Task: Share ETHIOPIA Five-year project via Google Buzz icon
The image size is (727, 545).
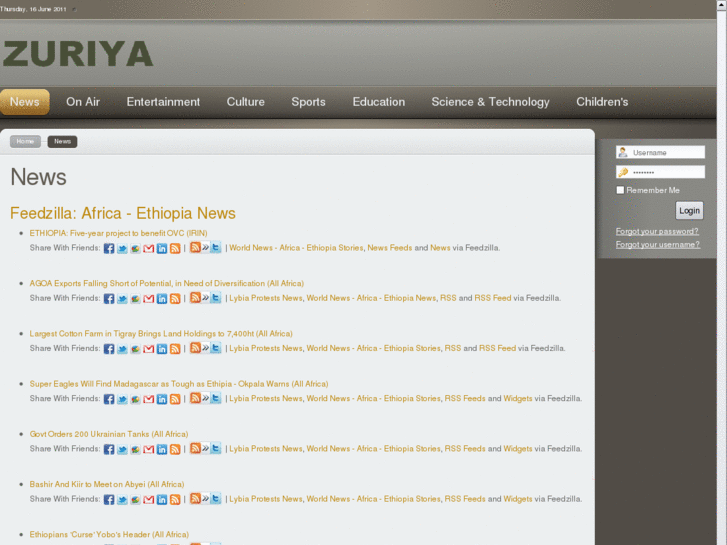Action: (x=135, y=248)
